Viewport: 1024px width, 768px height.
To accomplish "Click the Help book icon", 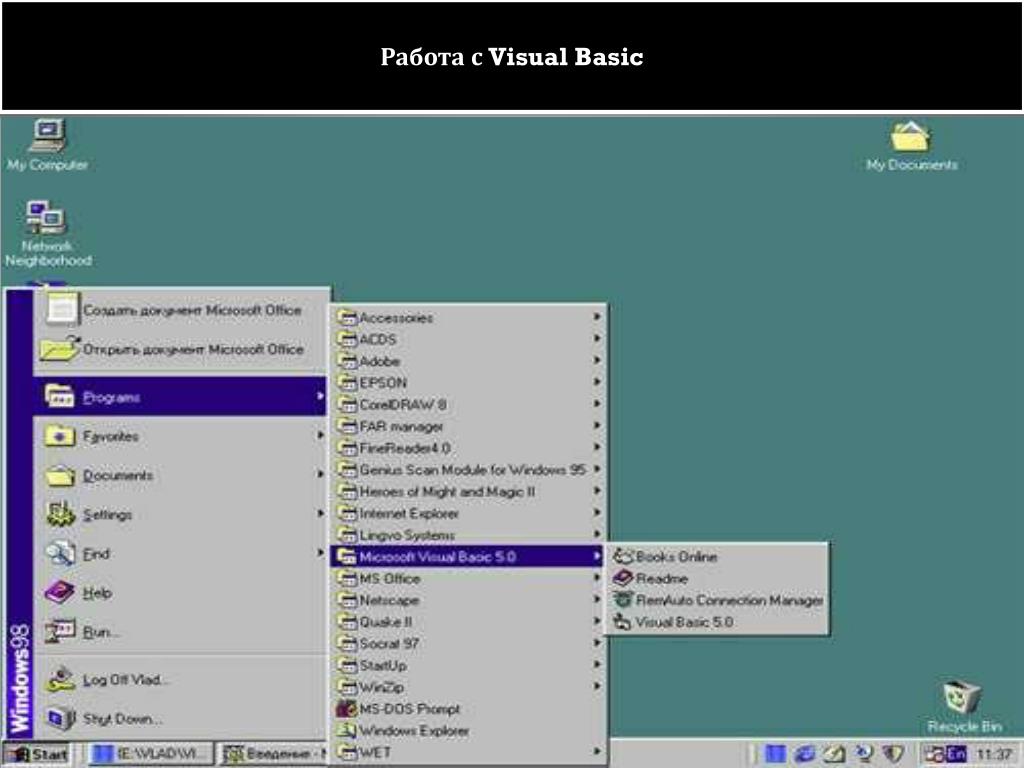I will pos(59,592).
